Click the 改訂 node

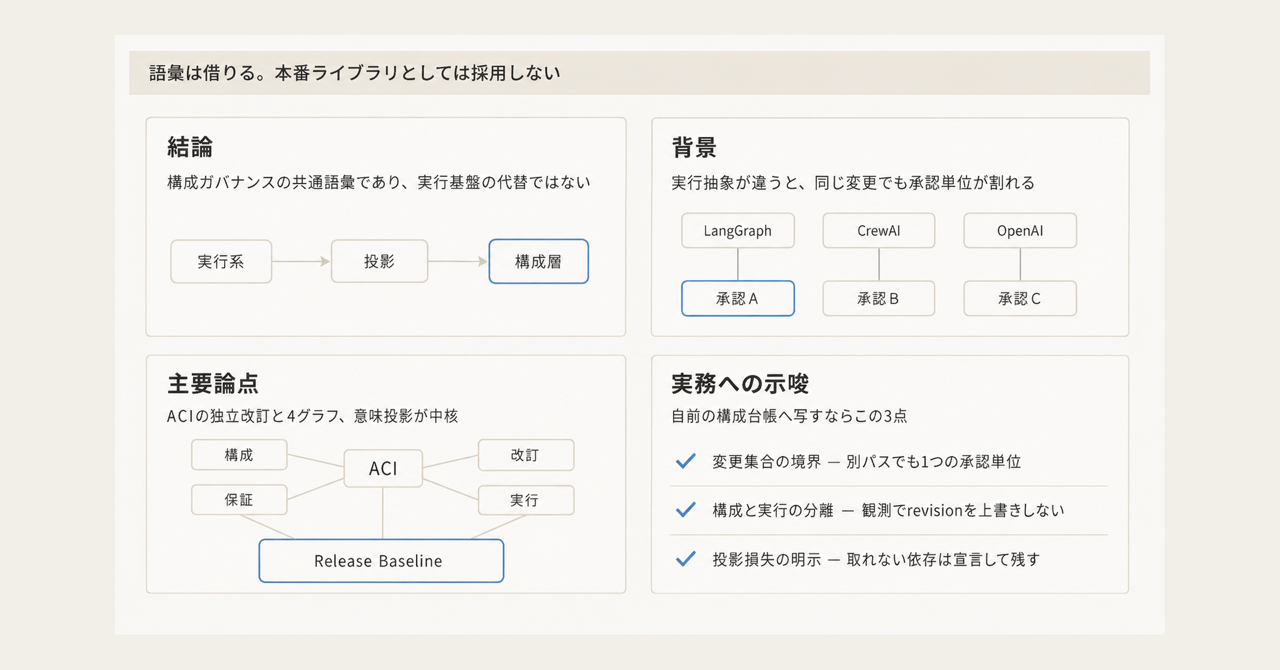click(526, 455)
